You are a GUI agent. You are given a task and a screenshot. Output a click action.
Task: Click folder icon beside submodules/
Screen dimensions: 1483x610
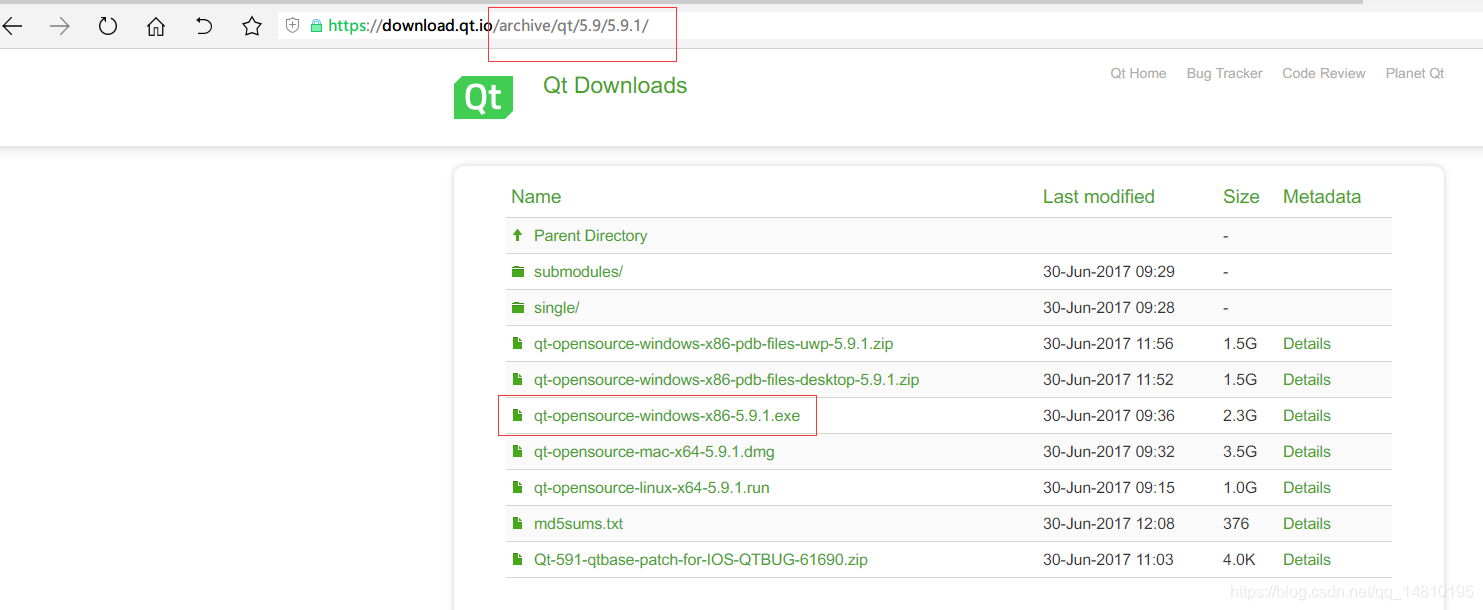(517, 272)
